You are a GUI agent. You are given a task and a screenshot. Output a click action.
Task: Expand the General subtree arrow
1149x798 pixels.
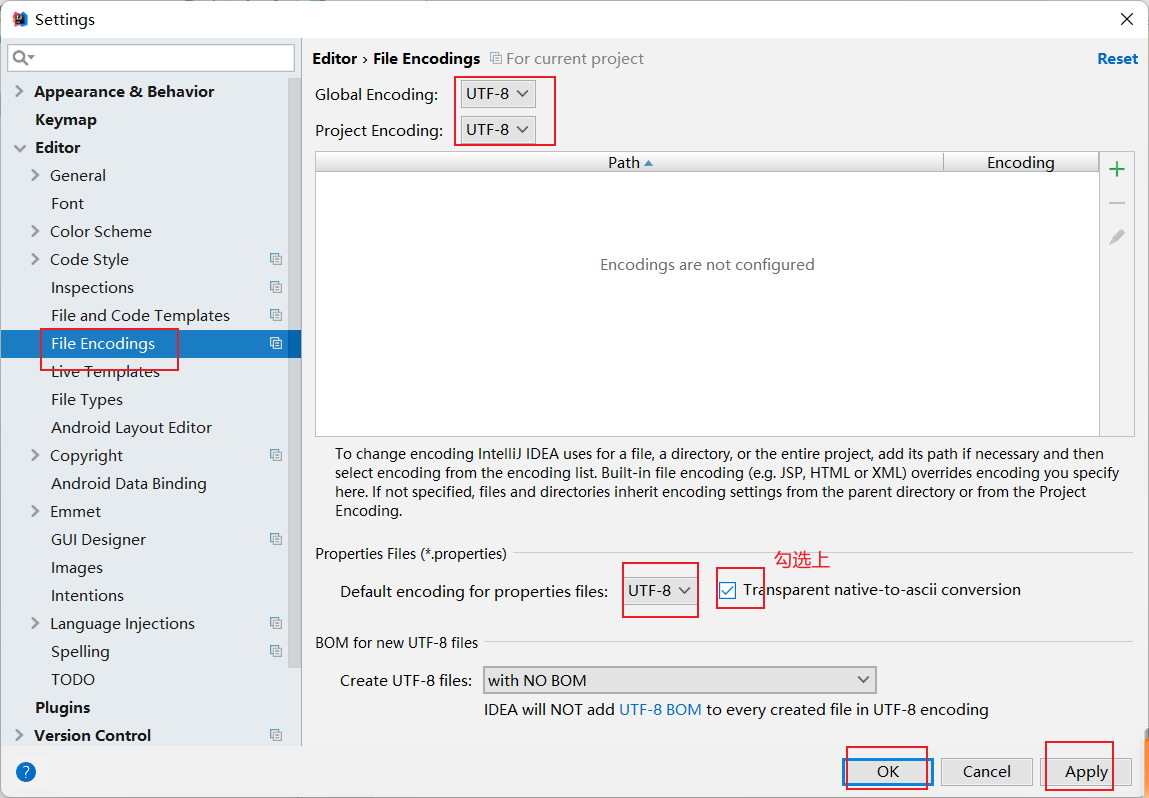[34, 175]
